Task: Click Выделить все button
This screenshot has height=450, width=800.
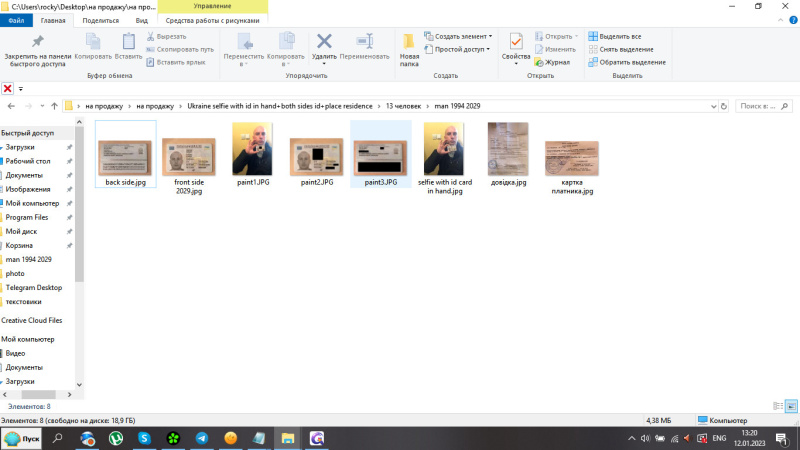Action: pos(620,36)
